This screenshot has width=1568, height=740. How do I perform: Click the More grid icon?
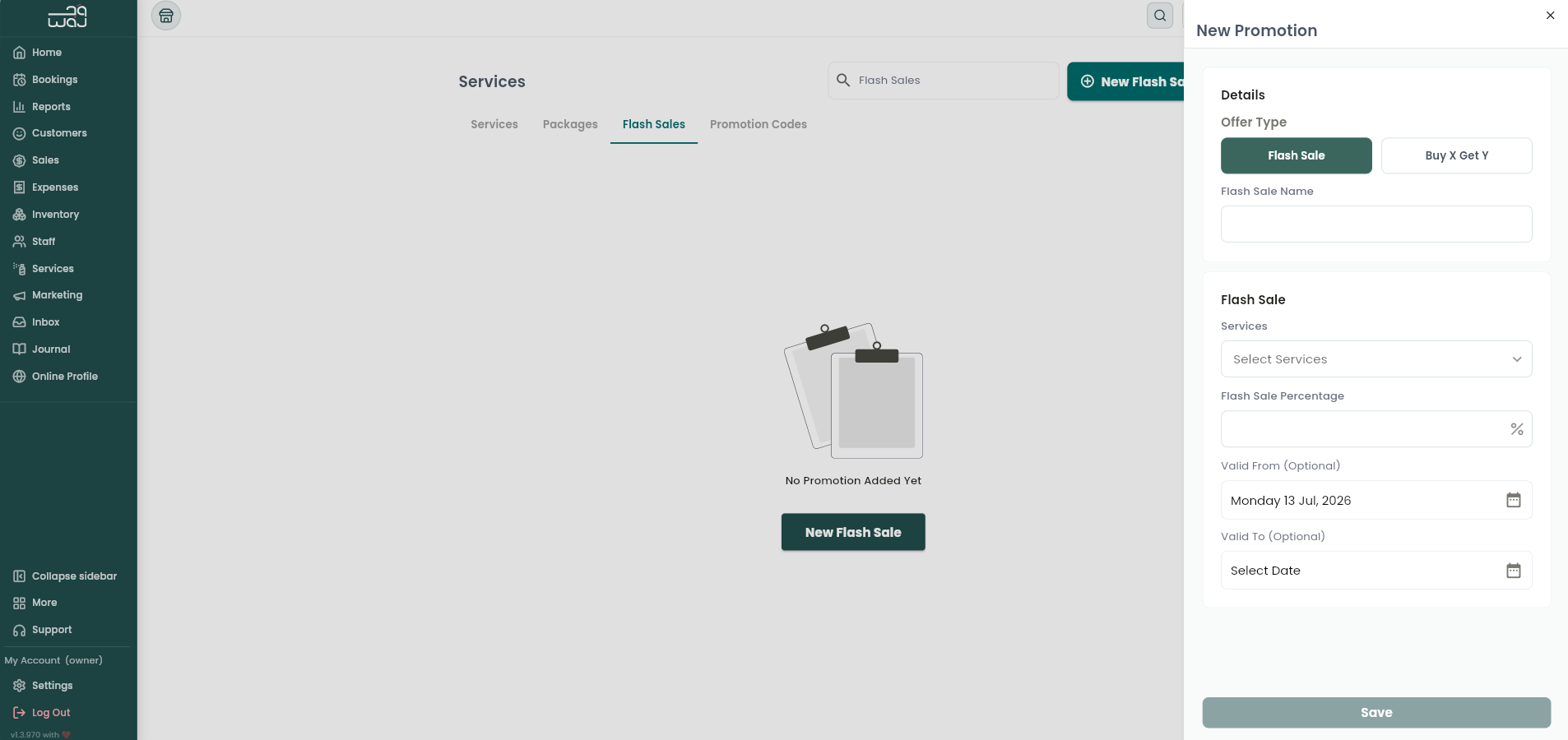[x=19, y=603]
